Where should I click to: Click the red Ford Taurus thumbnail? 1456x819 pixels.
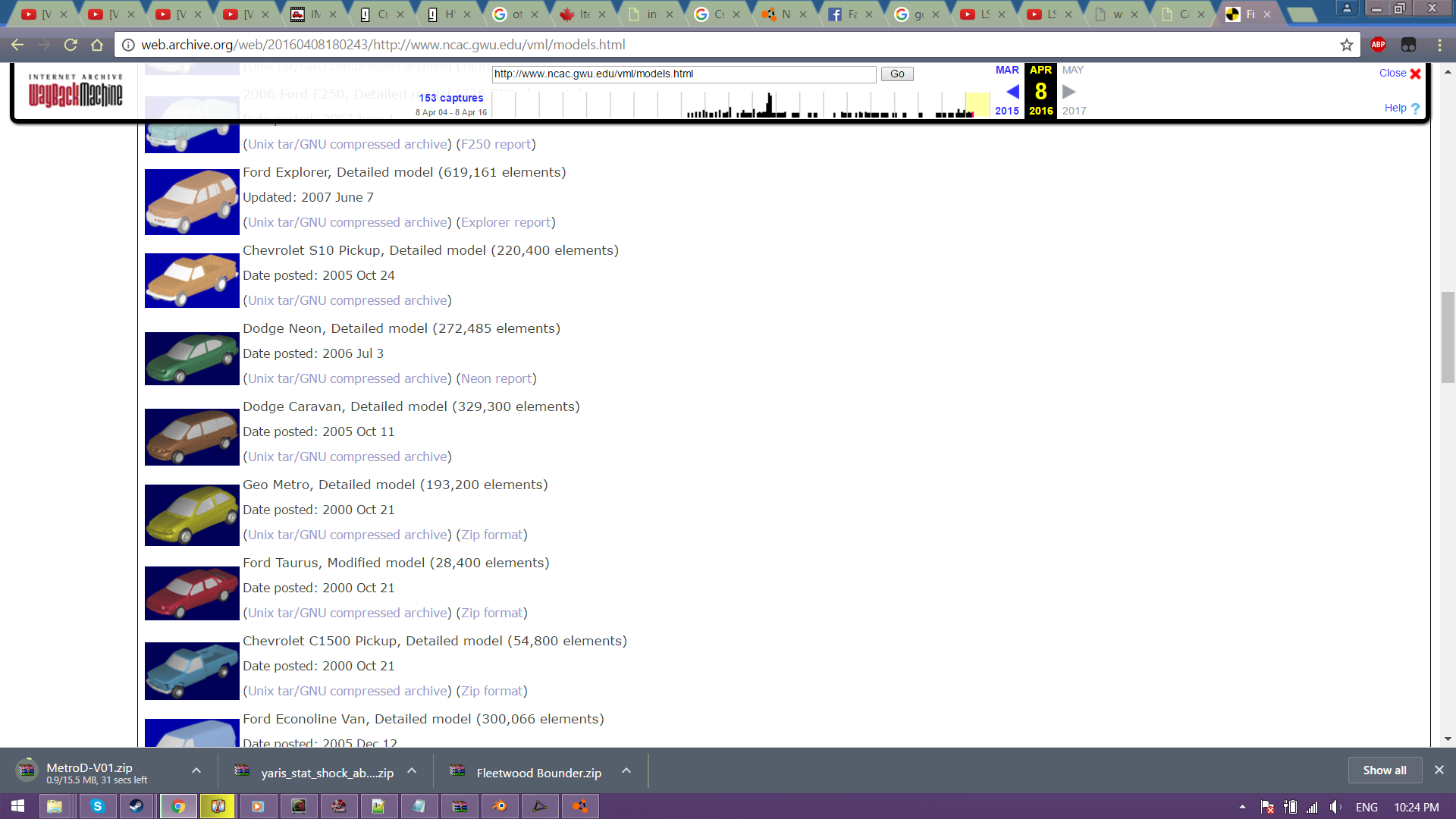click(192, 593)
